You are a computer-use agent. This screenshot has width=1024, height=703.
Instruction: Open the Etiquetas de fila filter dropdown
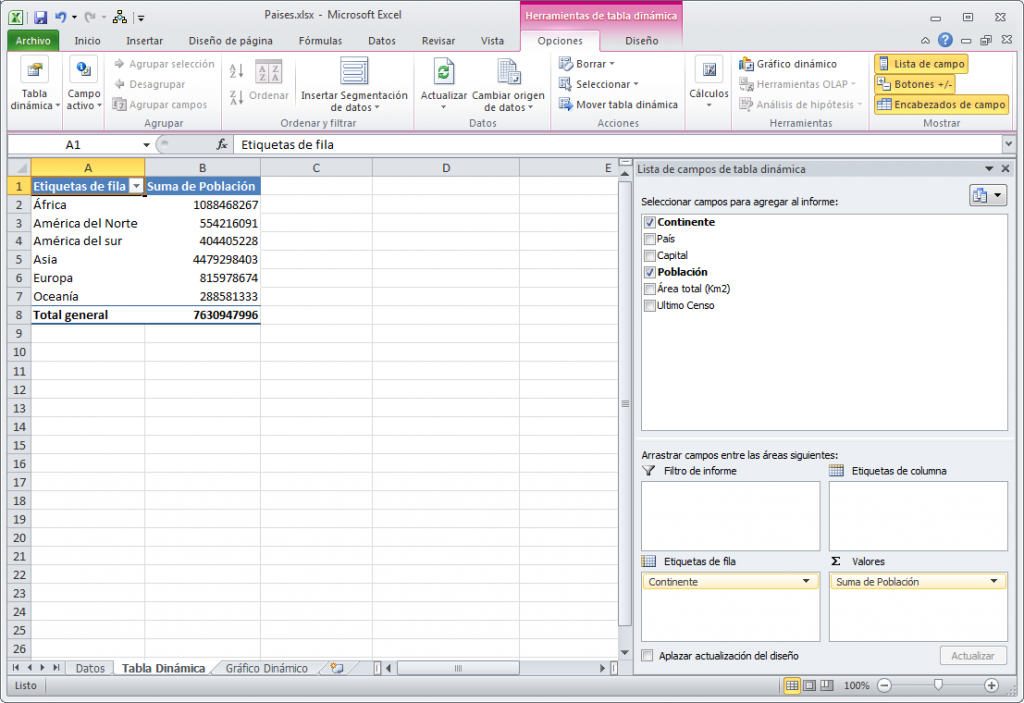[x=136, y=186]
